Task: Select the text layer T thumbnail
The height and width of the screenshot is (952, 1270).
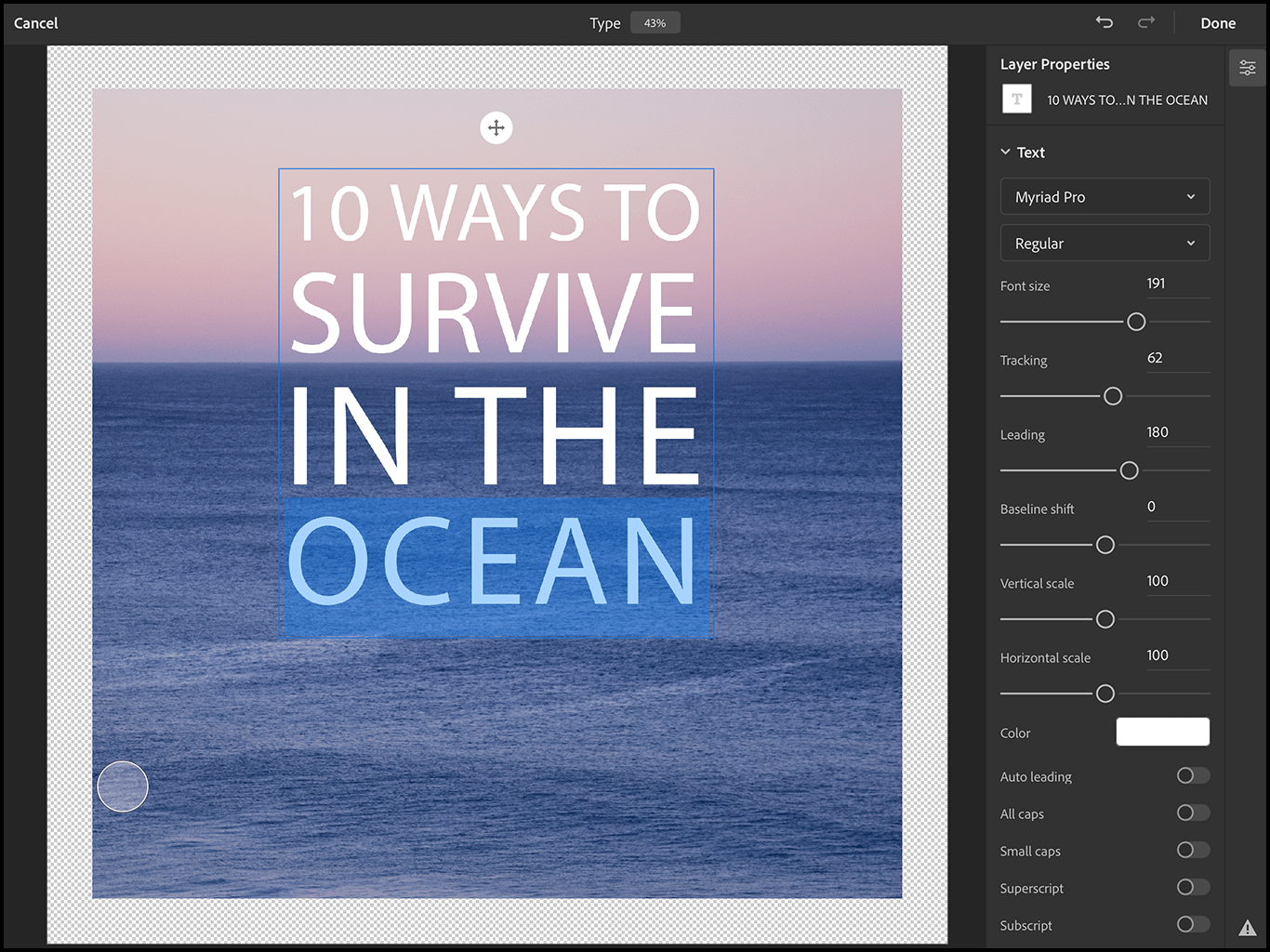Action: (1016, 99)
